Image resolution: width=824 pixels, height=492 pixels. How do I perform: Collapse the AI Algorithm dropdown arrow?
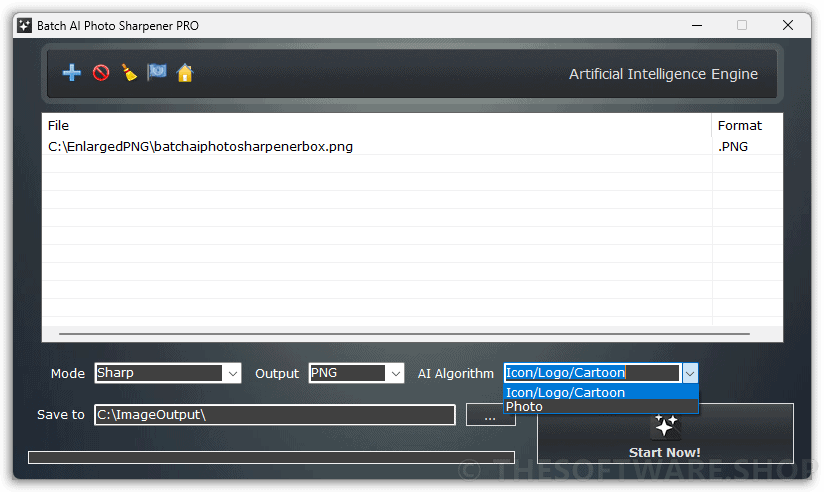(690, 374)
